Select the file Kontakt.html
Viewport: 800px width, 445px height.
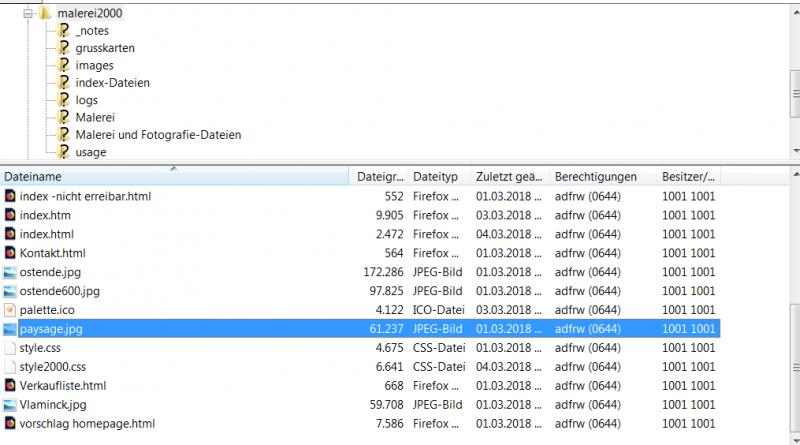pyautogui.click(x=52, y=253)
